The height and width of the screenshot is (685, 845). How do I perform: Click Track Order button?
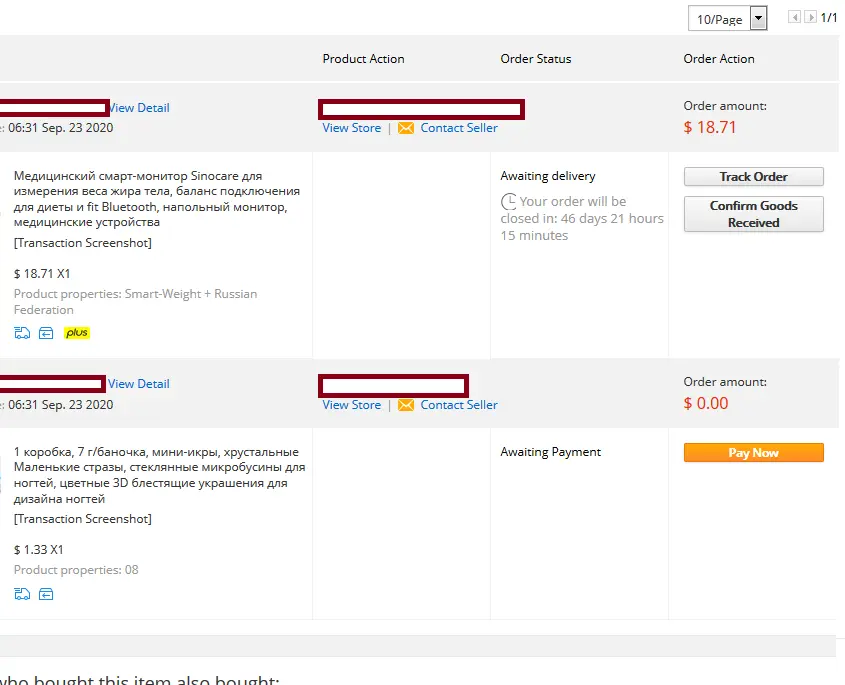753,177
